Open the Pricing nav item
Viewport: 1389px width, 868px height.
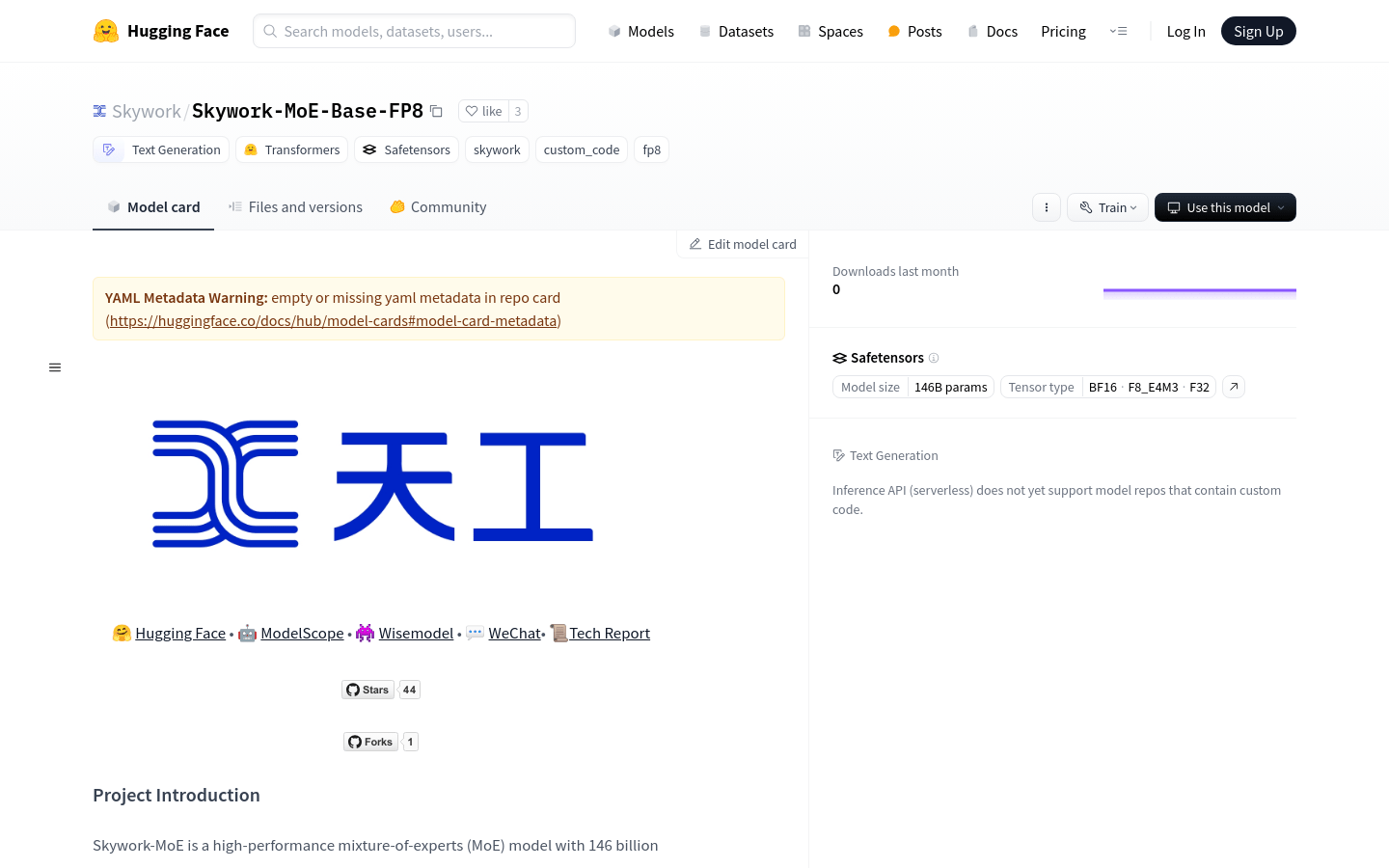pos(1063,31)
